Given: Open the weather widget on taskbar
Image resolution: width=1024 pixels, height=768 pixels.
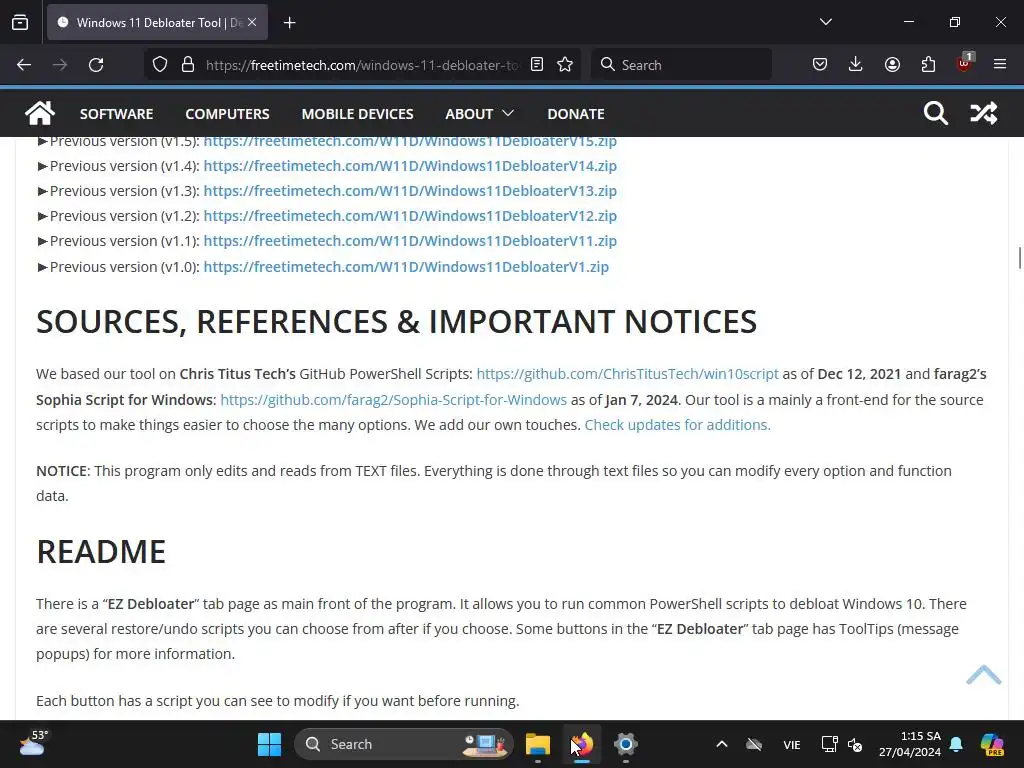Looking at the screenshot, I should coord(33,743).
